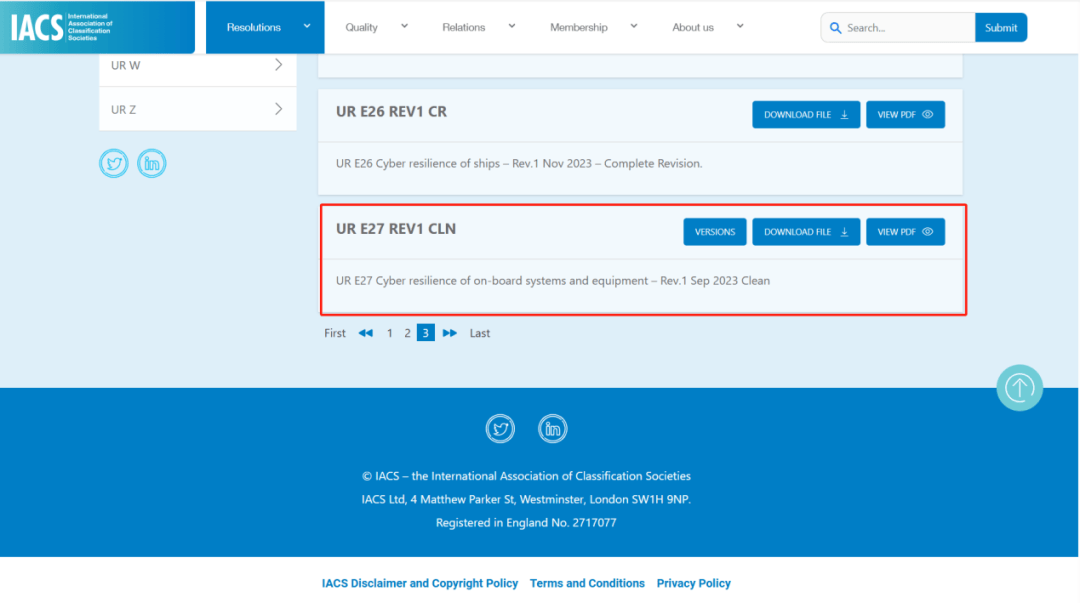Open the sidebar LinkedIn icon

(151, 164)
